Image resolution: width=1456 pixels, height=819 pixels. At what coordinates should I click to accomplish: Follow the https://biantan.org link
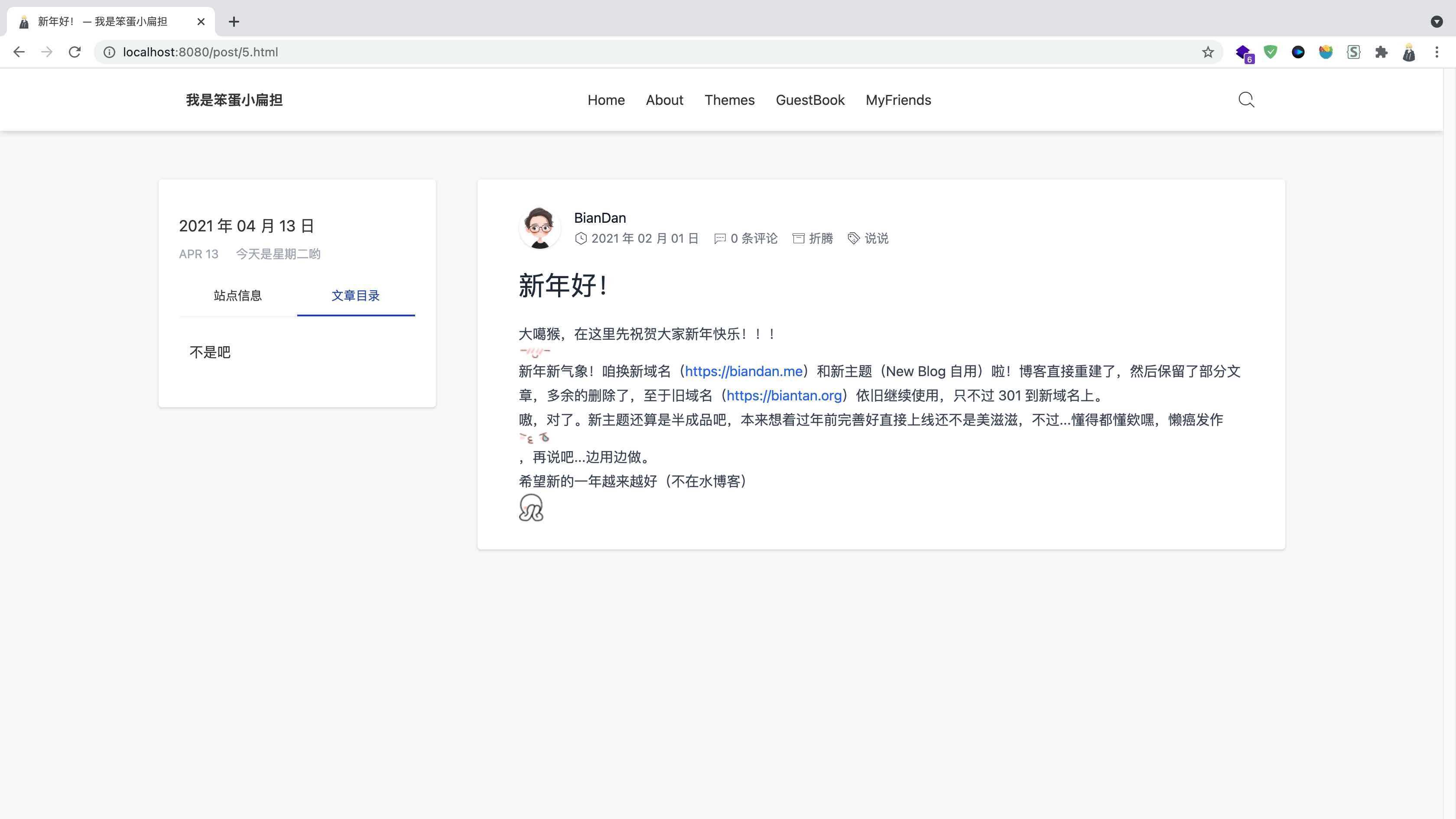784,396
